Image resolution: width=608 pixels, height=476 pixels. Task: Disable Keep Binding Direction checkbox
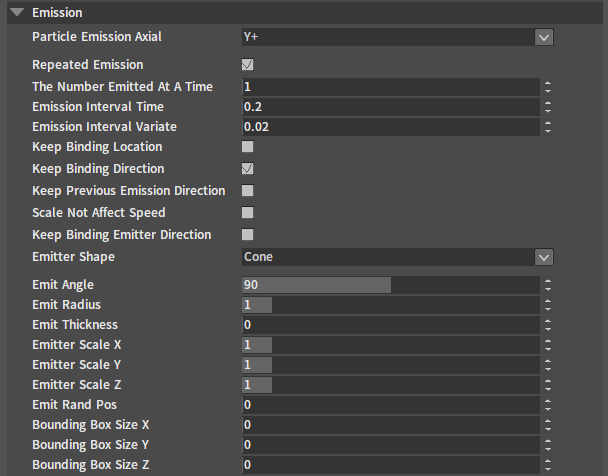pyautogui.click(x=248, y=169)
